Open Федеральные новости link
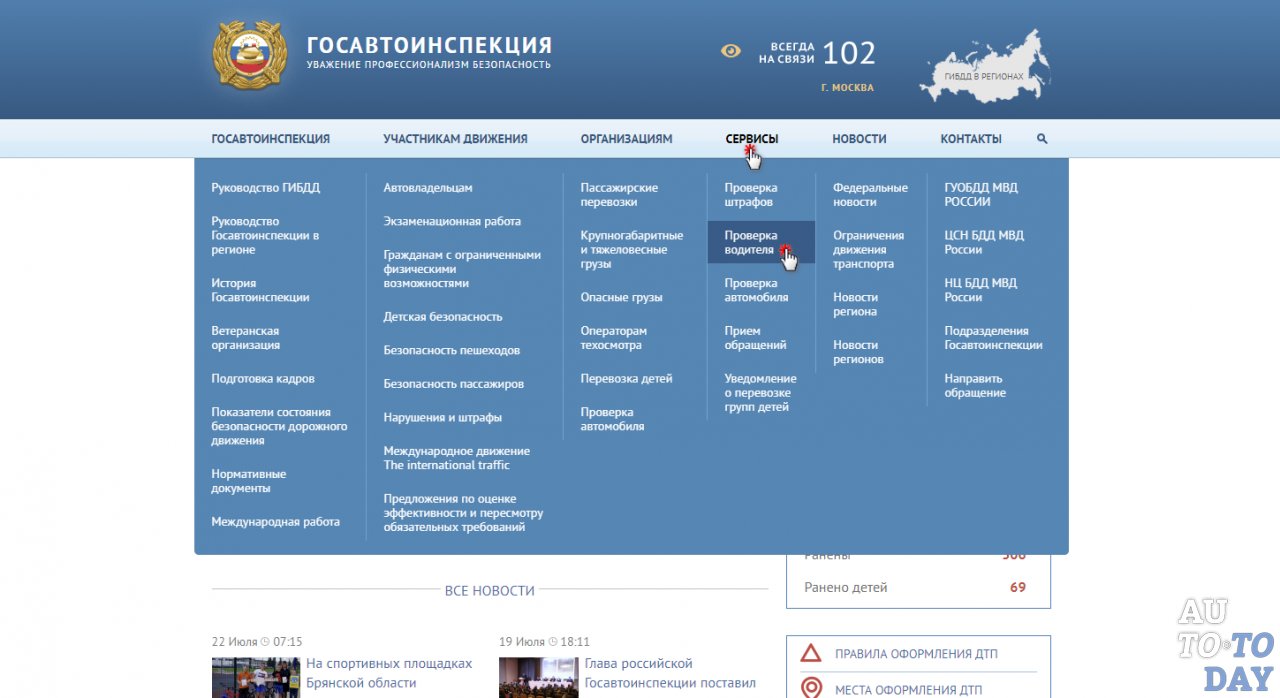 pos(871,195)
